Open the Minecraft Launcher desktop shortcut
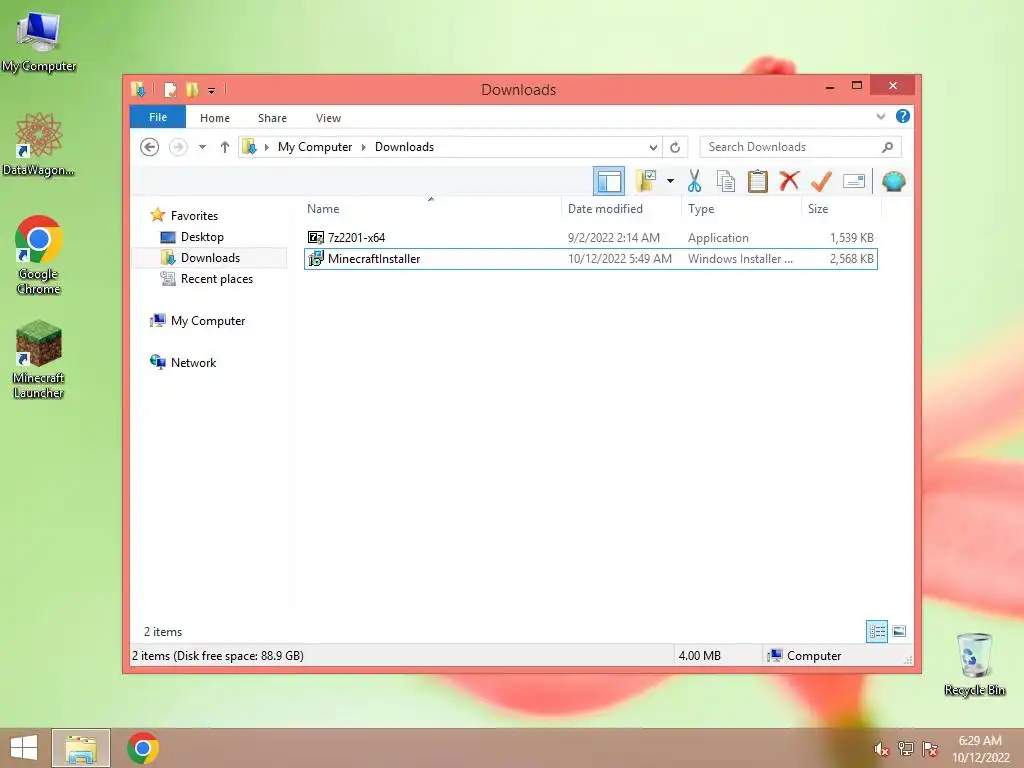Image resolution: width=1024 pixels, height=768 pixels. [x=39, y=359]
